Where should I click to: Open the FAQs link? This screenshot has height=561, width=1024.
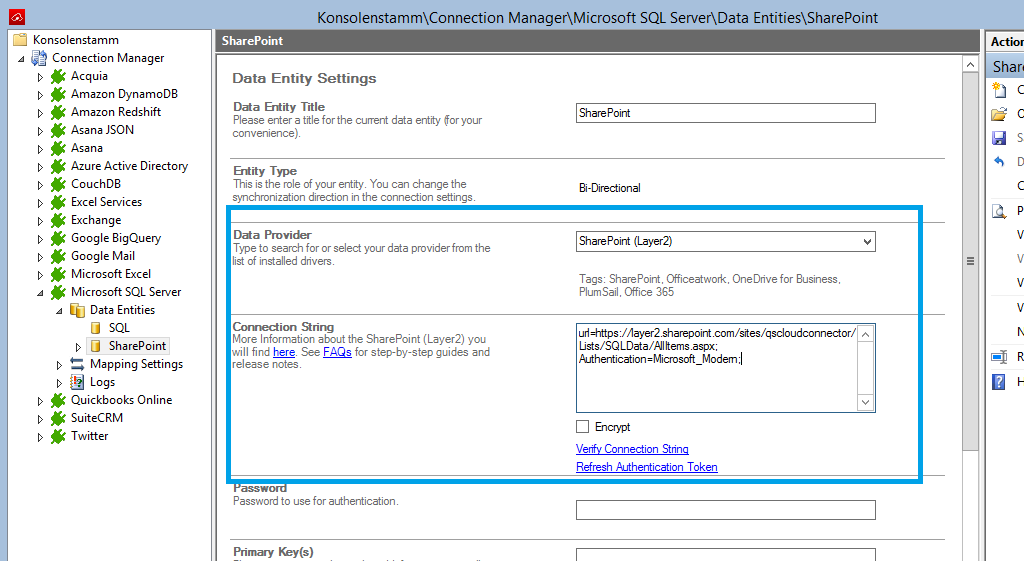pos(337,352)
